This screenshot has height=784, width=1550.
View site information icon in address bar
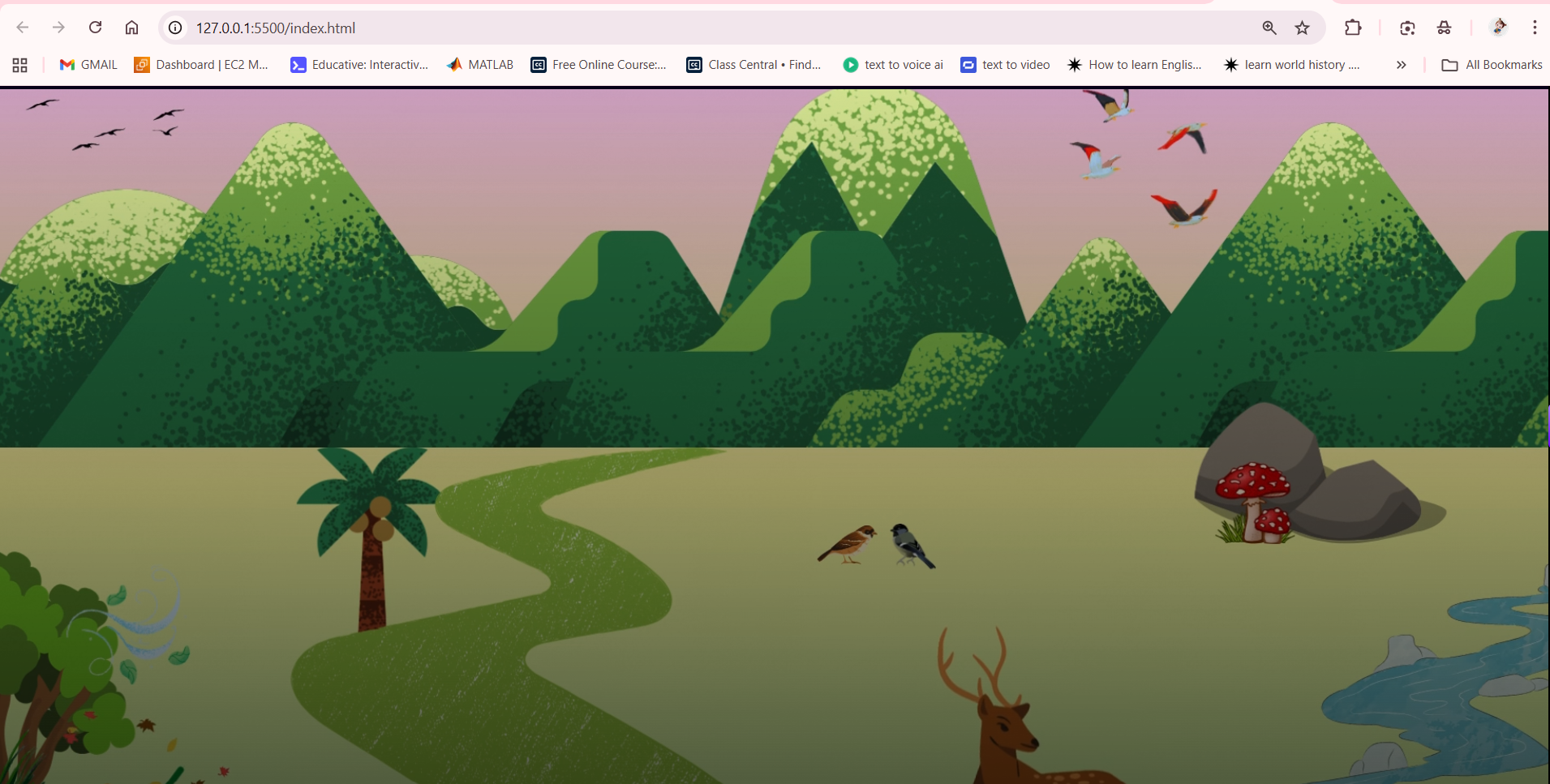tap(175, 28)
